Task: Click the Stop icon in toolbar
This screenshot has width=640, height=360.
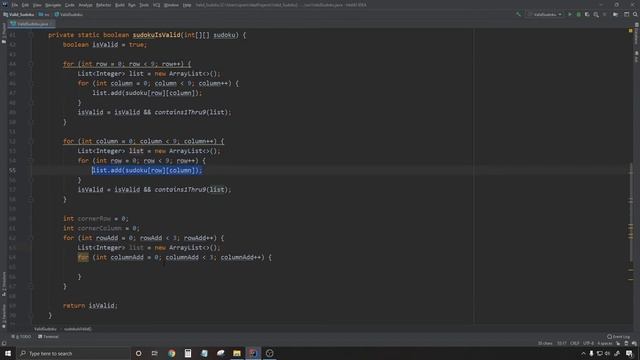Action: [x=604, y=15]
